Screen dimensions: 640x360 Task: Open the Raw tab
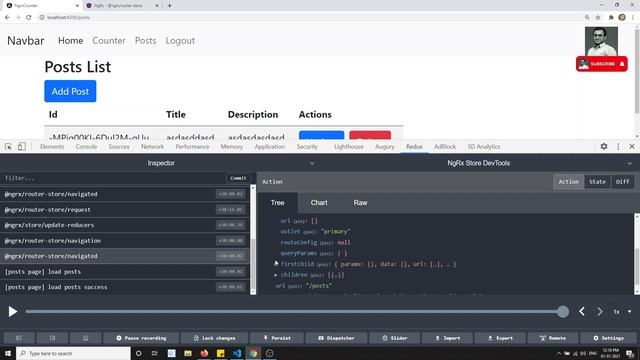click(x=360, y=203)
